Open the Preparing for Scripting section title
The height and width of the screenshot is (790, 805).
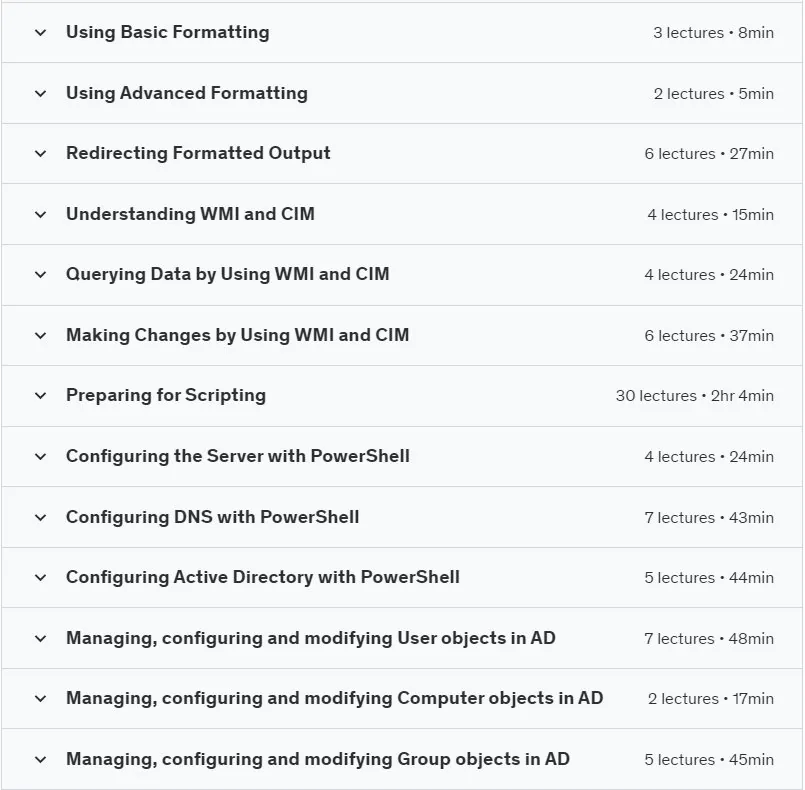coord(166,395)
